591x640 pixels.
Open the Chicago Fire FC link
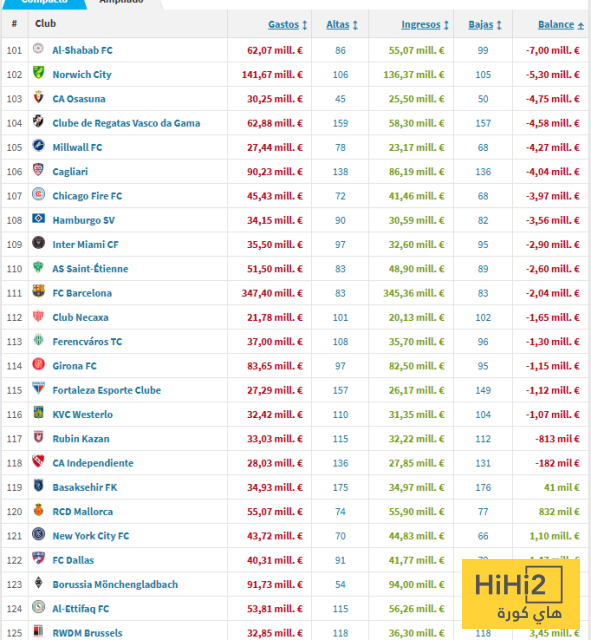[x=87, y=196]
